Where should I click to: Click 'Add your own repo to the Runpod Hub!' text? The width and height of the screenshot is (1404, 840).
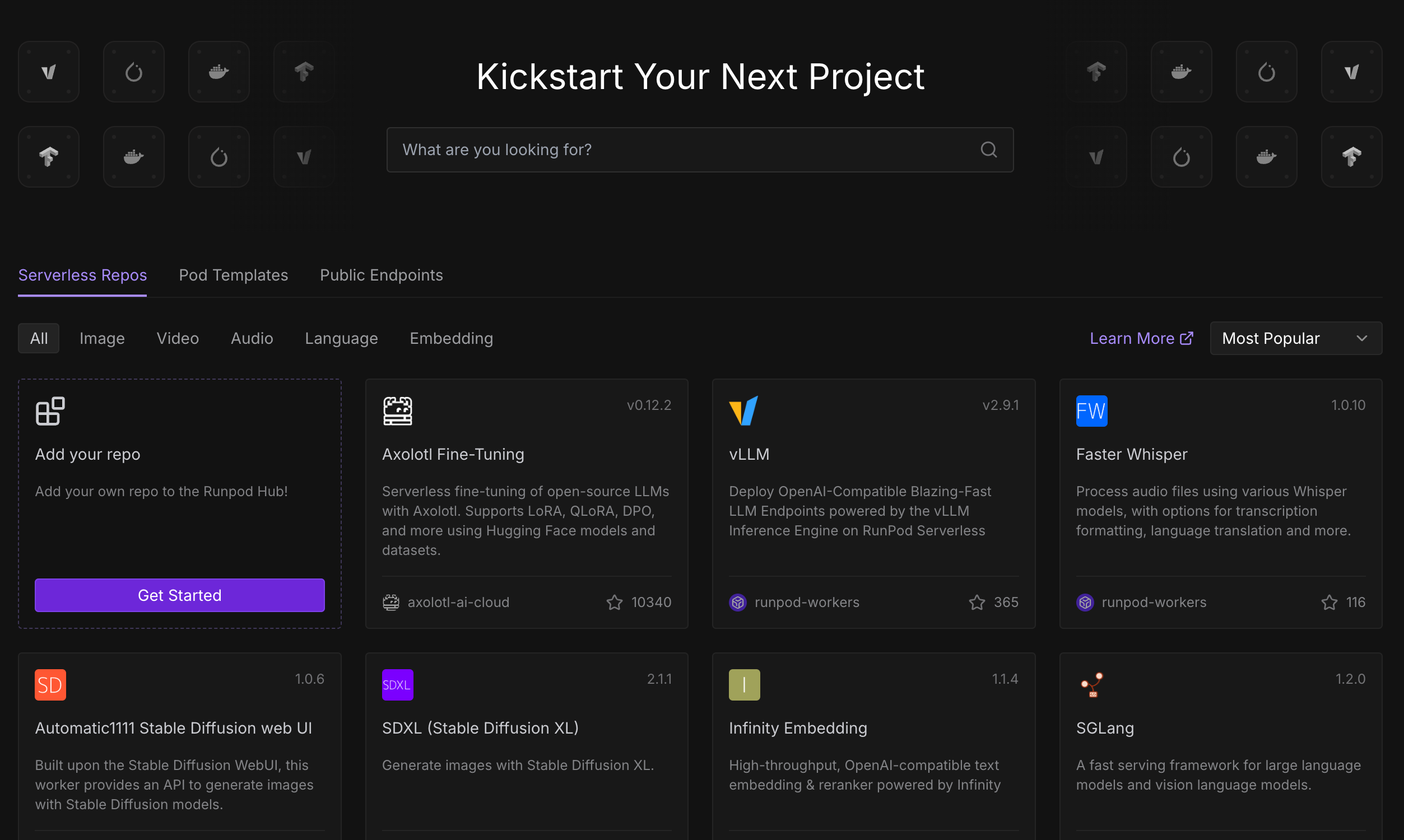(x=161, y=491)
